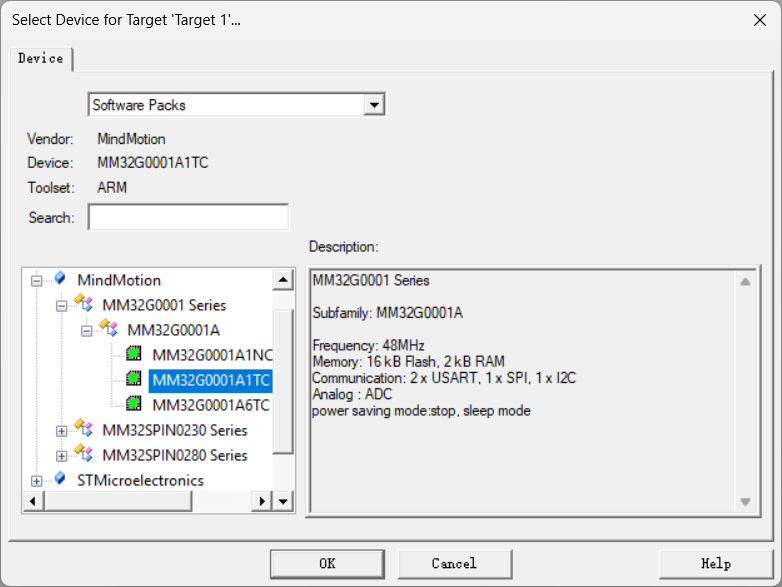
Task: Click the STMicroelectronics vendor icon
Action: (x=60, y=480)
